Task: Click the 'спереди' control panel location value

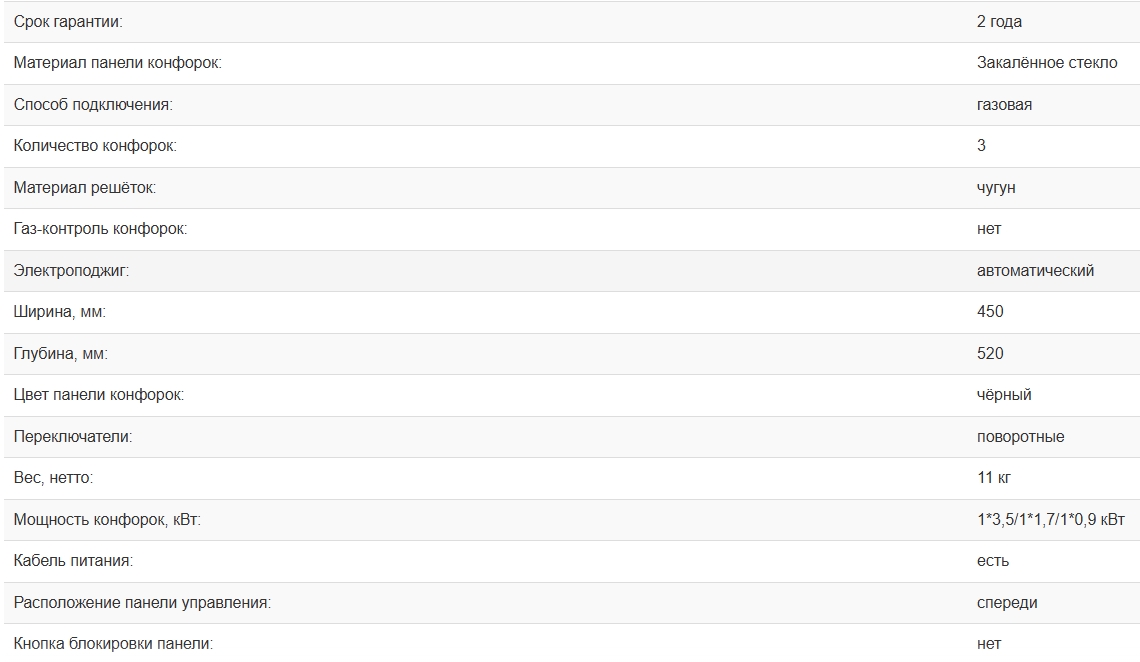Action: 1007,603
